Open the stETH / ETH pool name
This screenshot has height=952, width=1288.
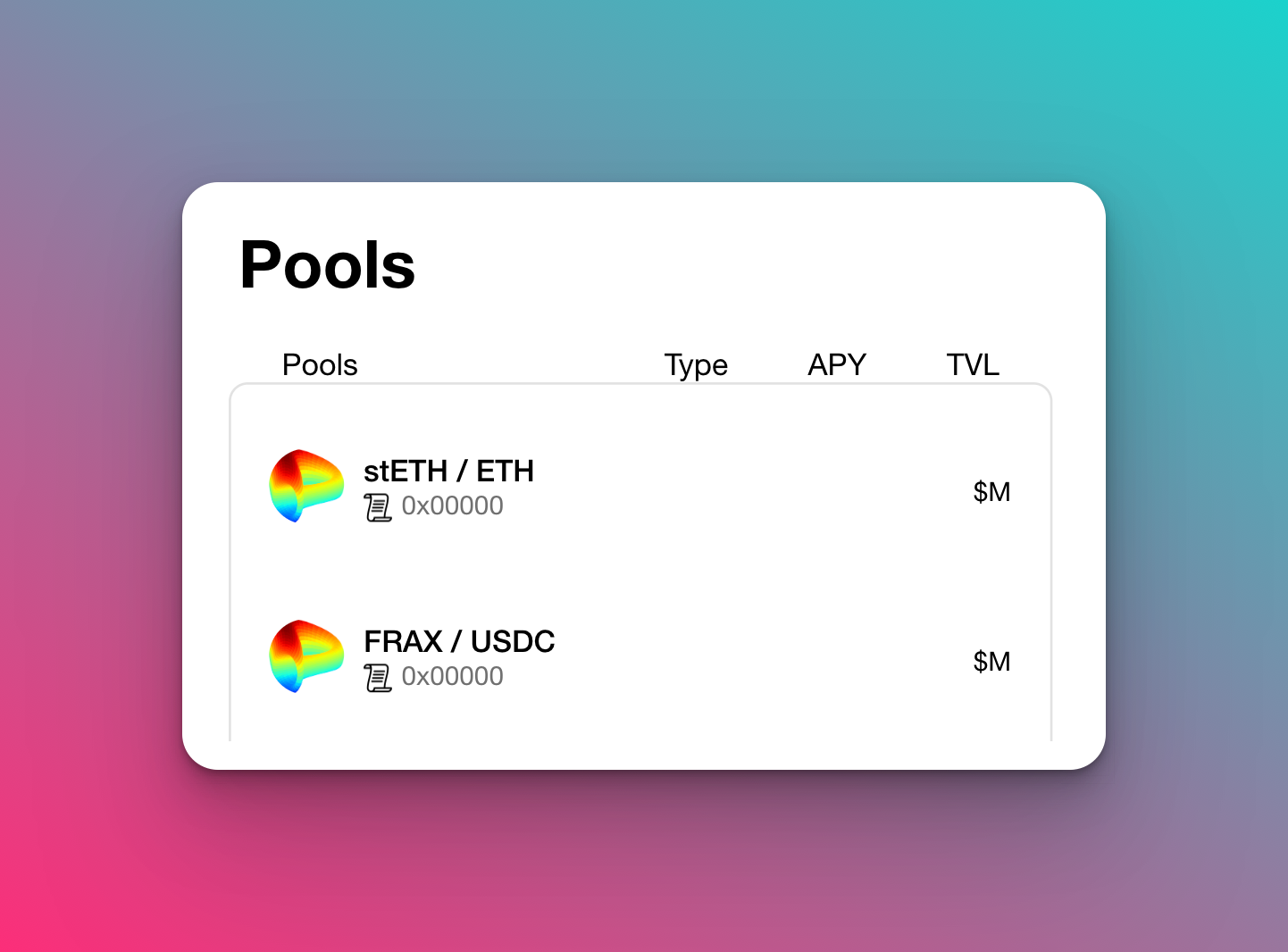448,471
